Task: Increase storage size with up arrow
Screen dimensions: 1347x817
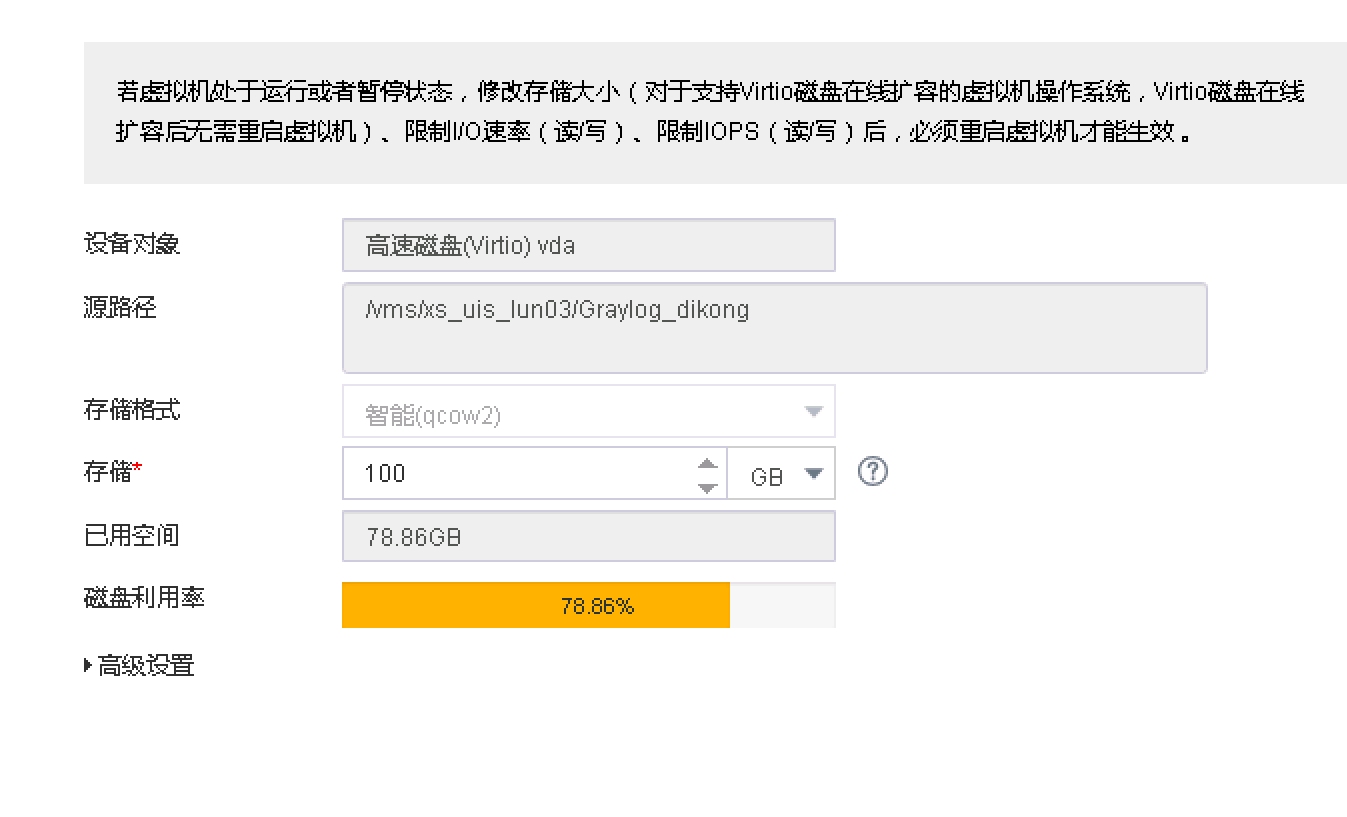Action: point(707,463)
